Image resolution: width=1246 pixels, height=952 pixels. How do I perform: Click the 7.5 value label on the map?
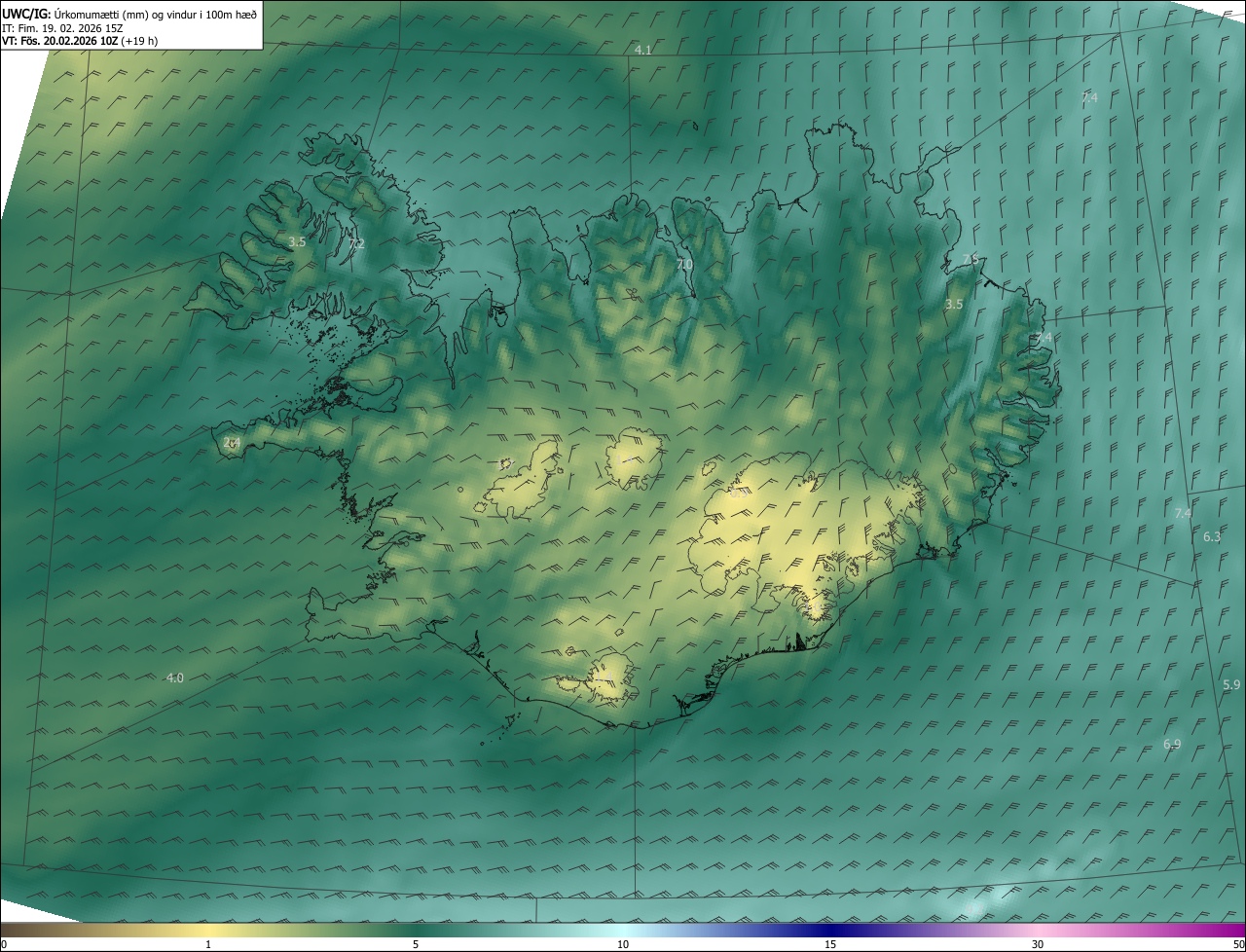[970, 259]
